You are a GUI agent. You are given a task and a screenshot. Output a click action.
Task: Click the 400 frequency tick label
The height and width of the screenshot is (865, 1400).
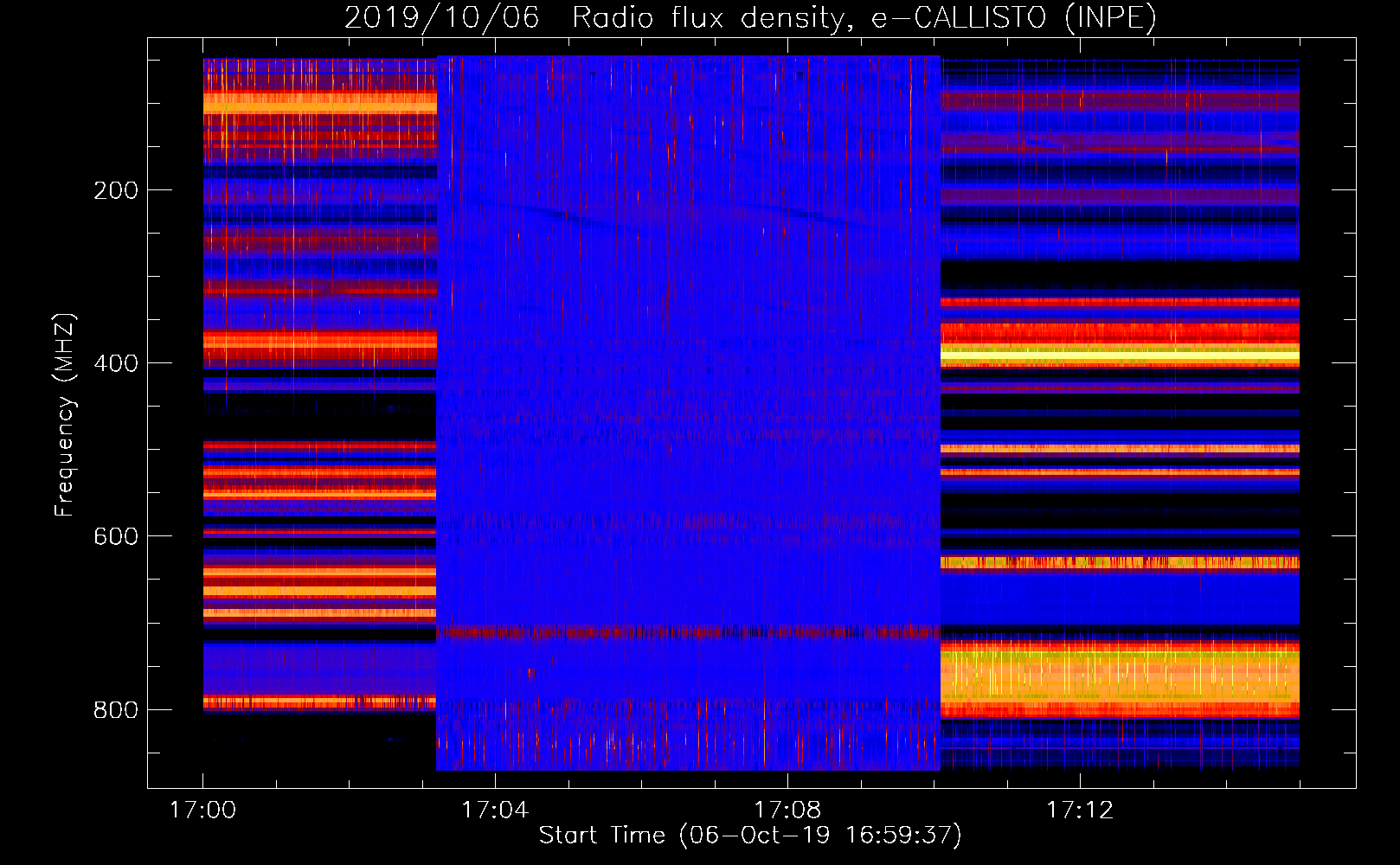[116, 363]
